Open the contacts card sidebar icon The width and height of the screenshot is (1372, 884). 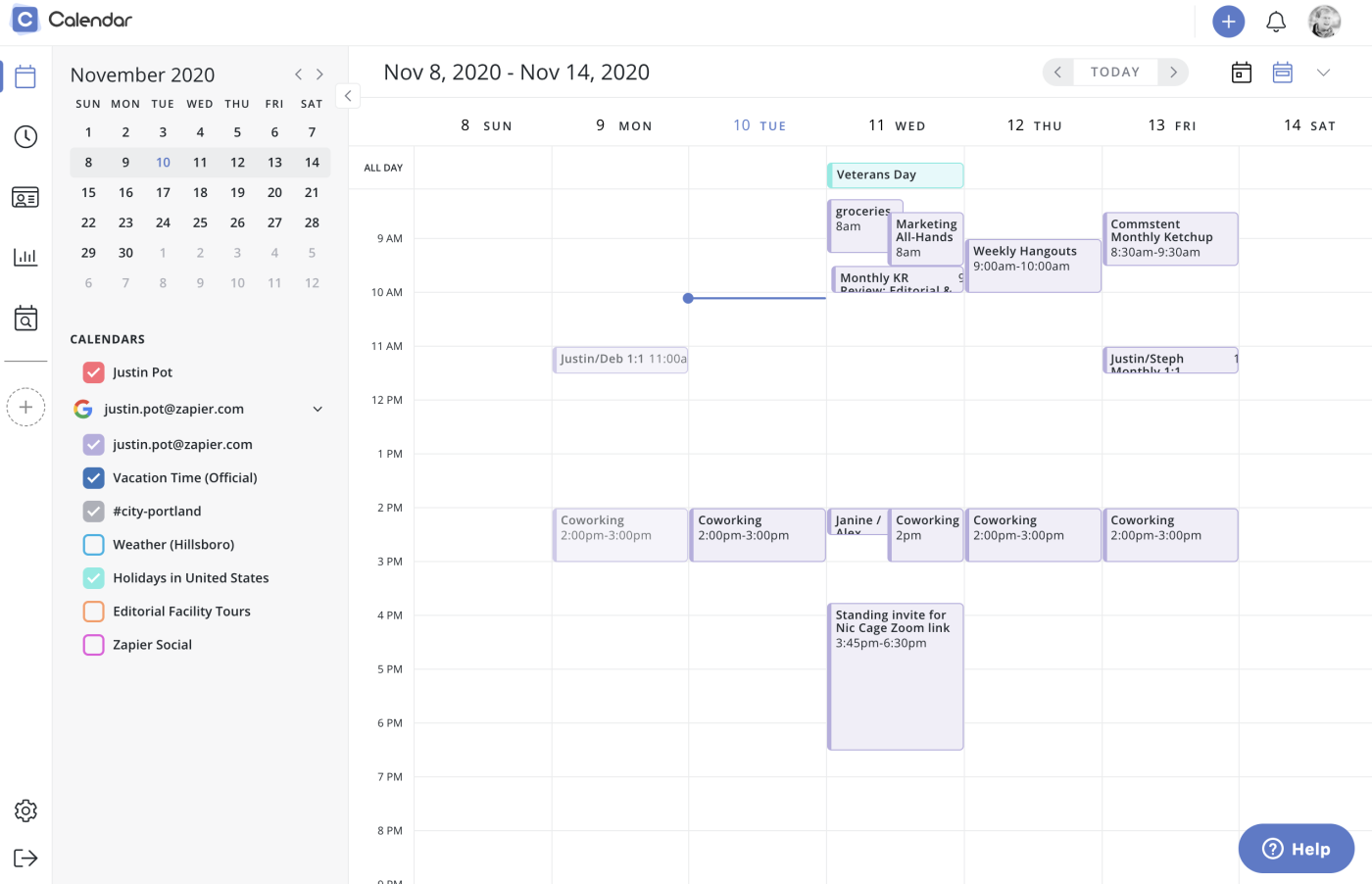pyautogui.click(x=25, y=198)
